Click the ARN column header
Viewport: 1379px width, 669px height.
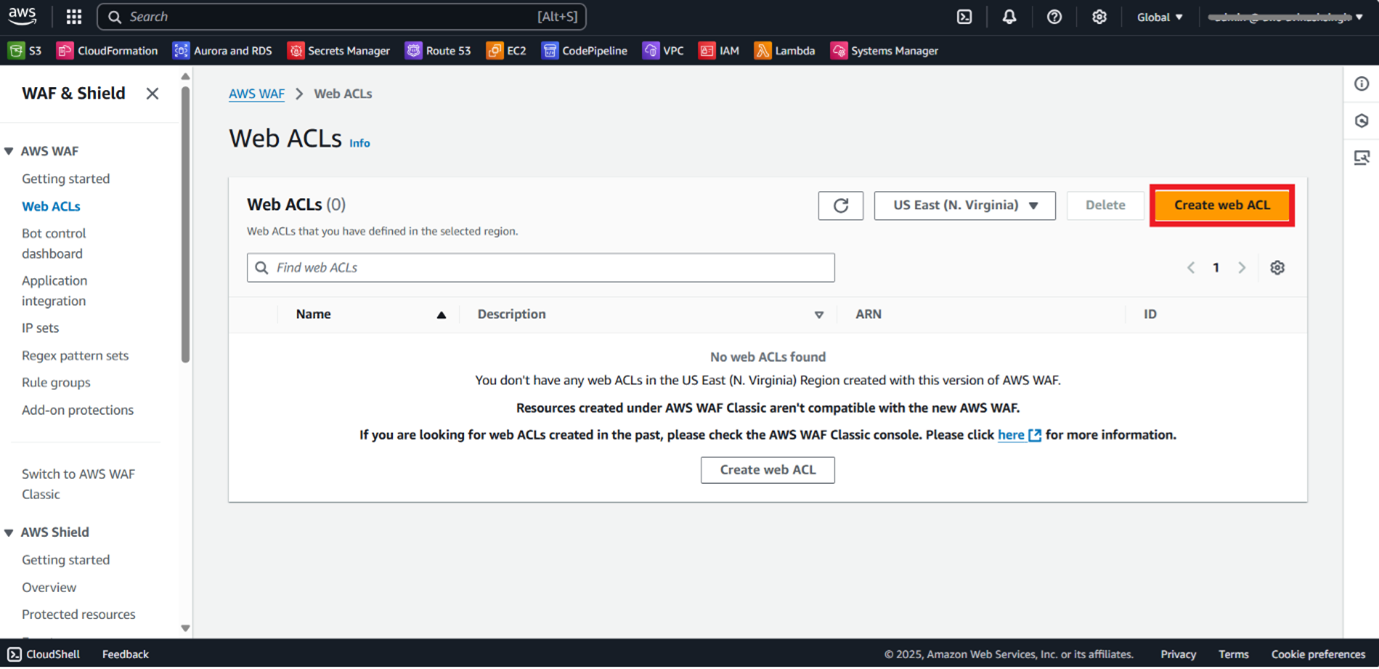869,314
